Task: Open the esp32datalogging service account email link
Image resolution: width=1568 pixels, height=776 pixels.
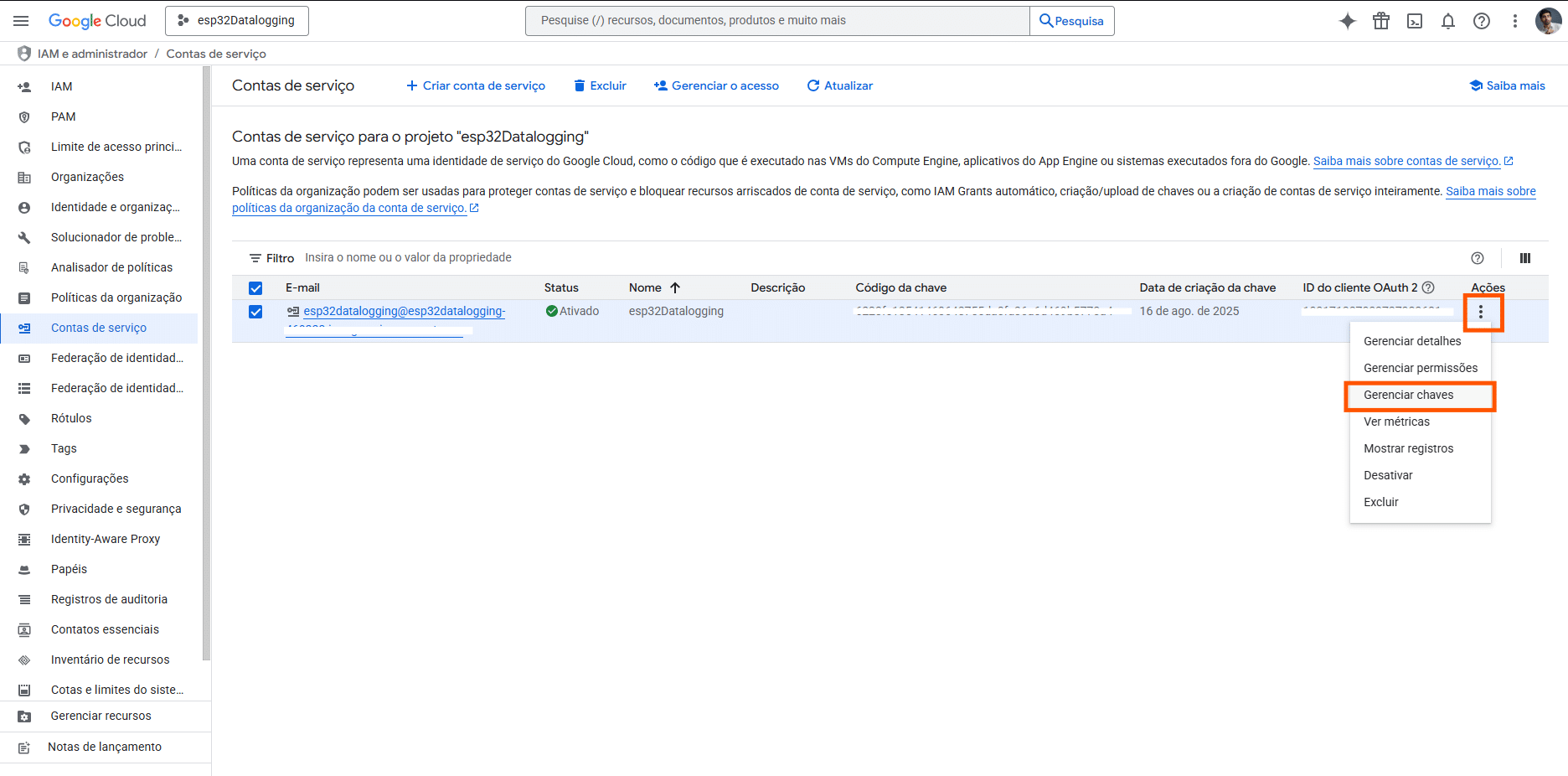Action: (x=404, y=311)
